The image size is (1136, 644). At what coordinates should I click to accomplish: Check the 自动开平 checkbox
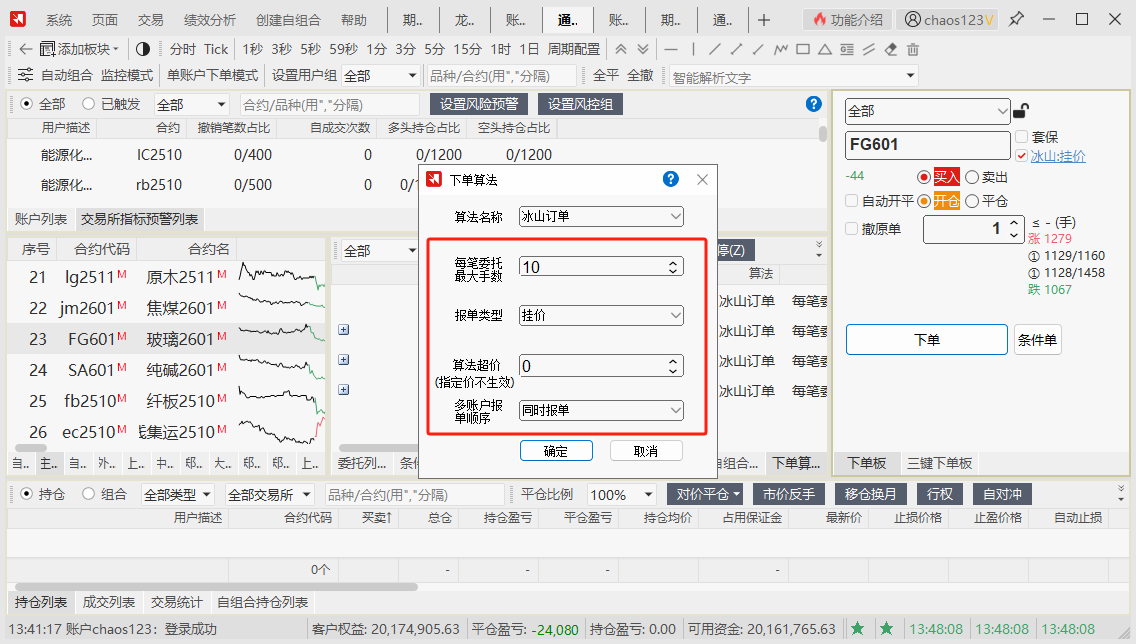point(852,200)
